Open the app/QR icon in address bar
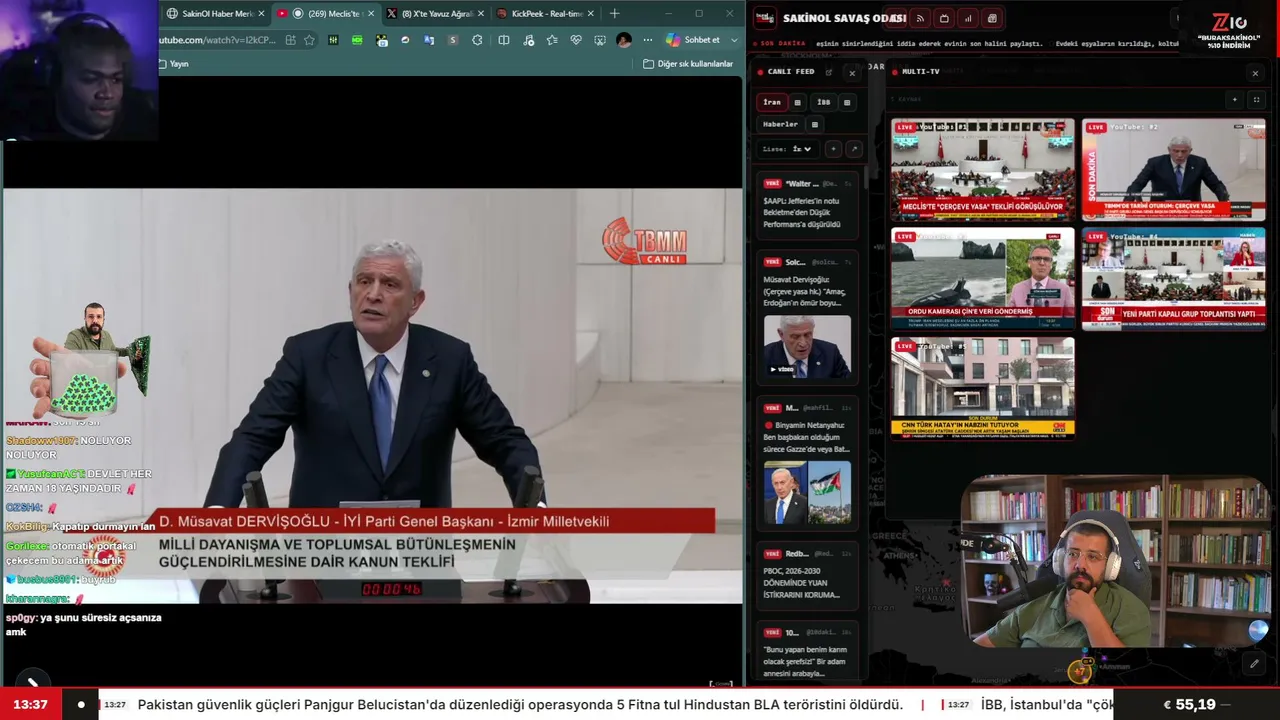 pos(290,40)
